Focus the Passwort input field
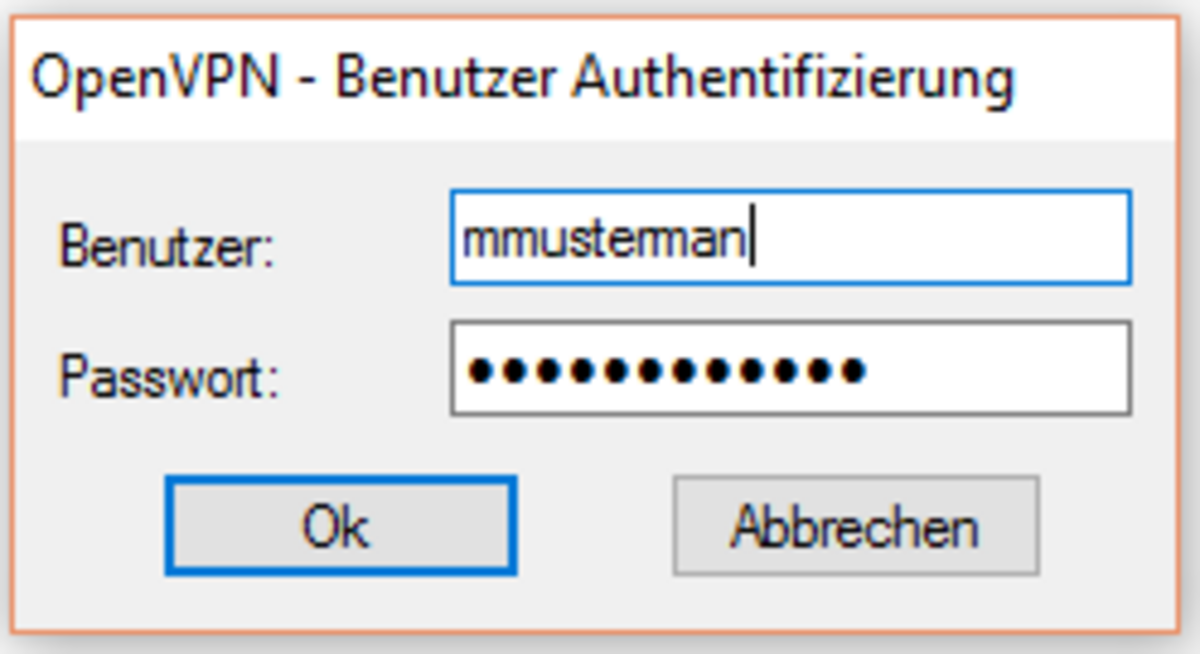Image resolution: width=1200 pixels, height=654 pixels. (x=790, y=368)
